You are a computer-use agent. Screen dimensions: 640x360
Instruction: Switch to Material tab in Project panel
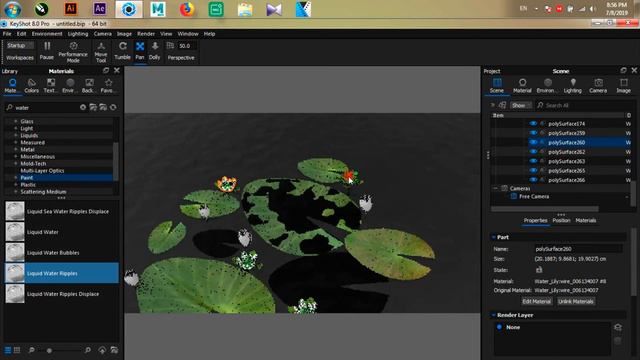pos(522,86)
